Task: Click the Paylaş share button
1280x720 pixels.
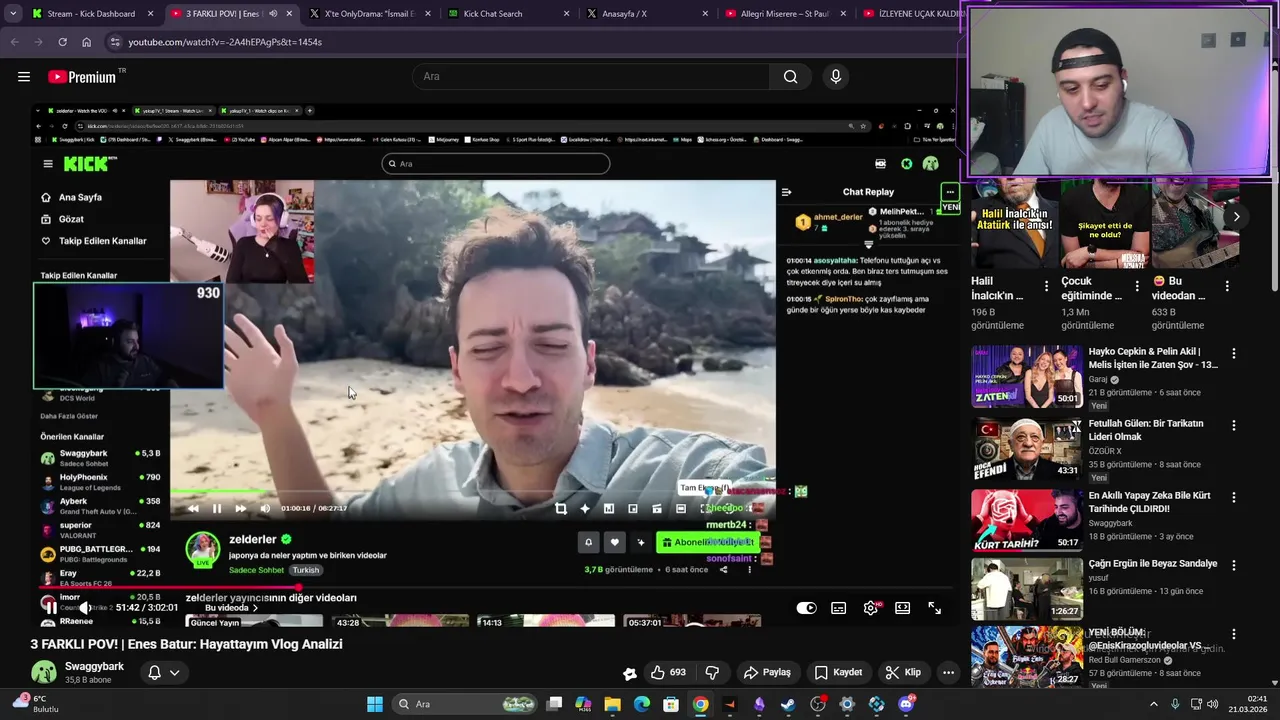Action: (x=768, y=672)
